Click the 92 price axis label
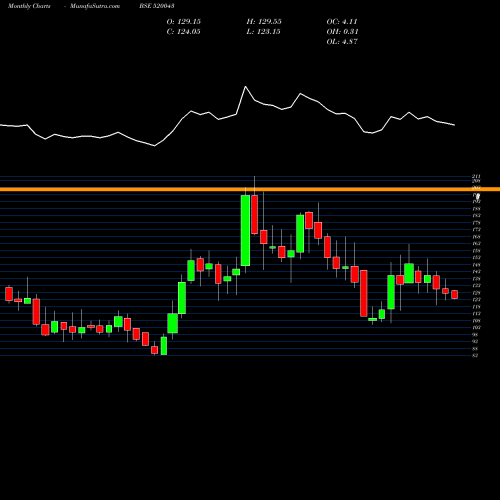500x500 pixels. [475, 342]
